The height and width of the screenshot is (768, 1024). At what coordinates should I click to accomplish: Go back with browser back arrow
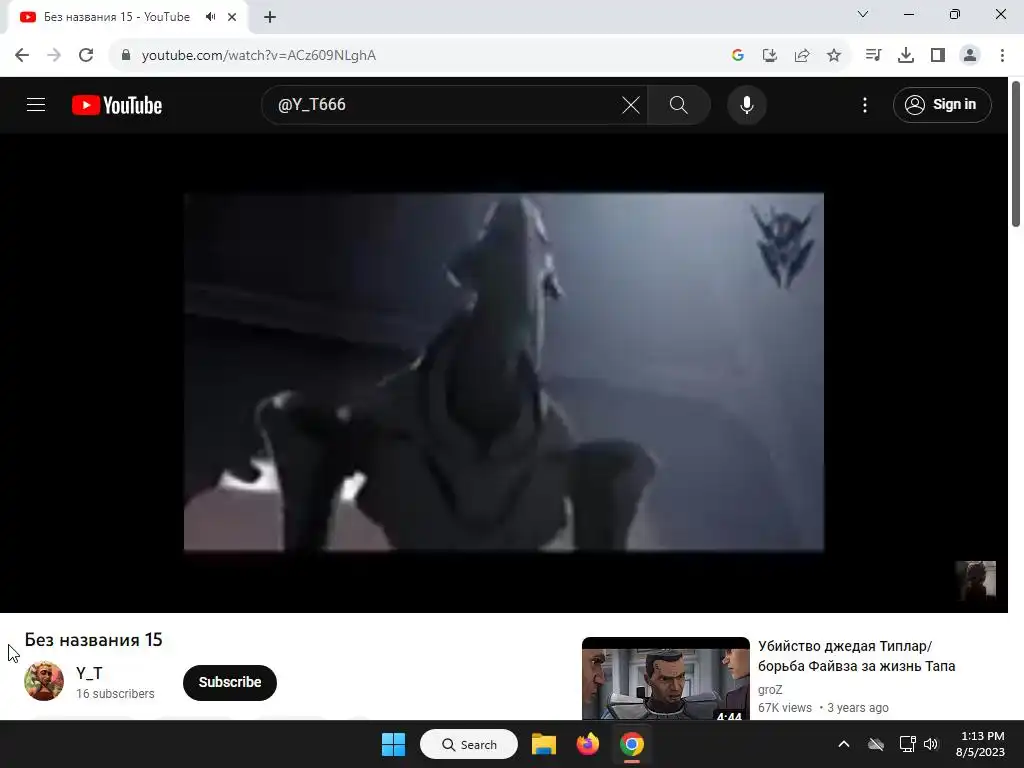pyautogui.click(x=22, y=55)
